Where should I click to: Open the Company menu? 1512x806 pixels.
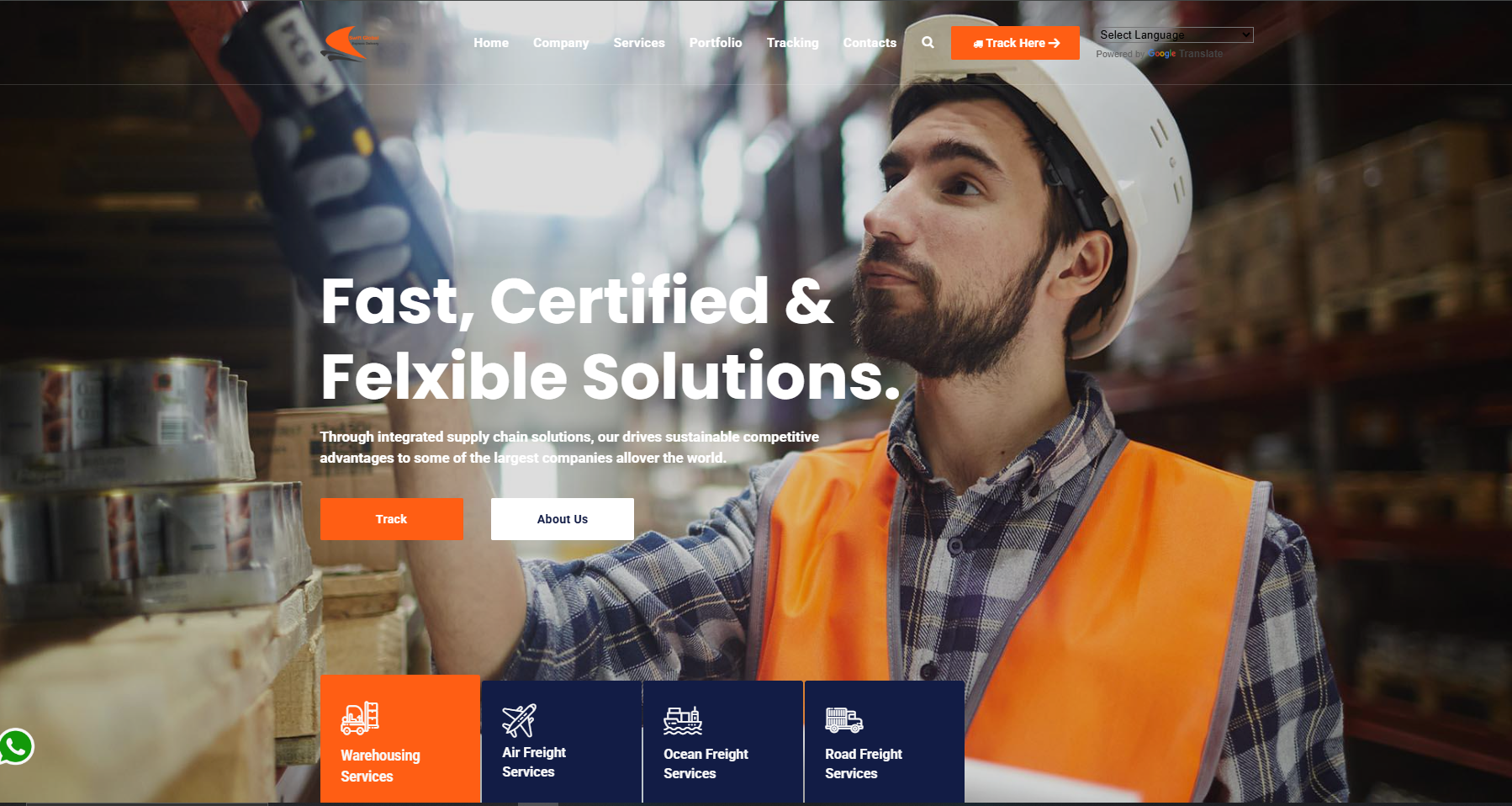pyautogui.click(x=560, y=43)
